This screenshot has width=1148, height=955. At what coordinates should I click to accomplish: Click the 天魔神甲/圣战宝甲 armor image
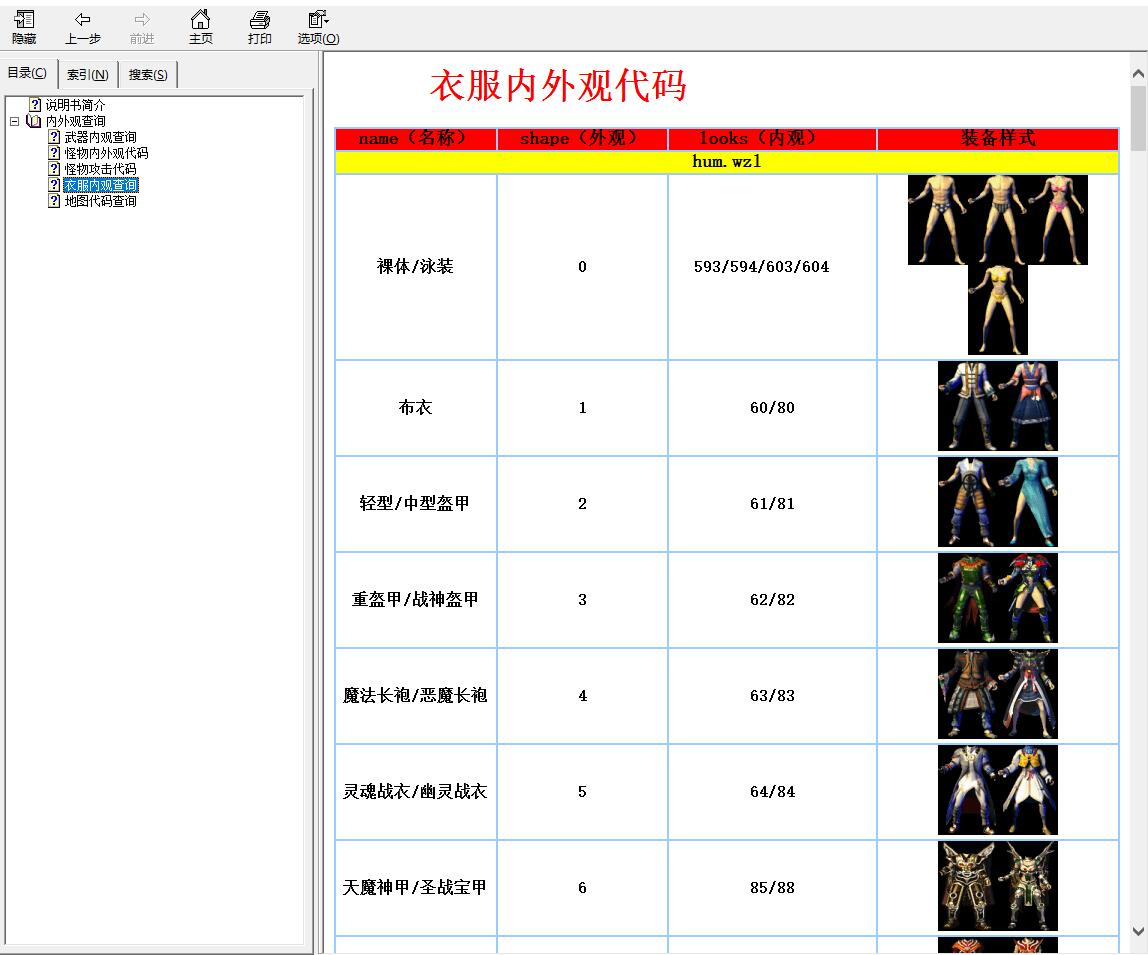[997, 886]
